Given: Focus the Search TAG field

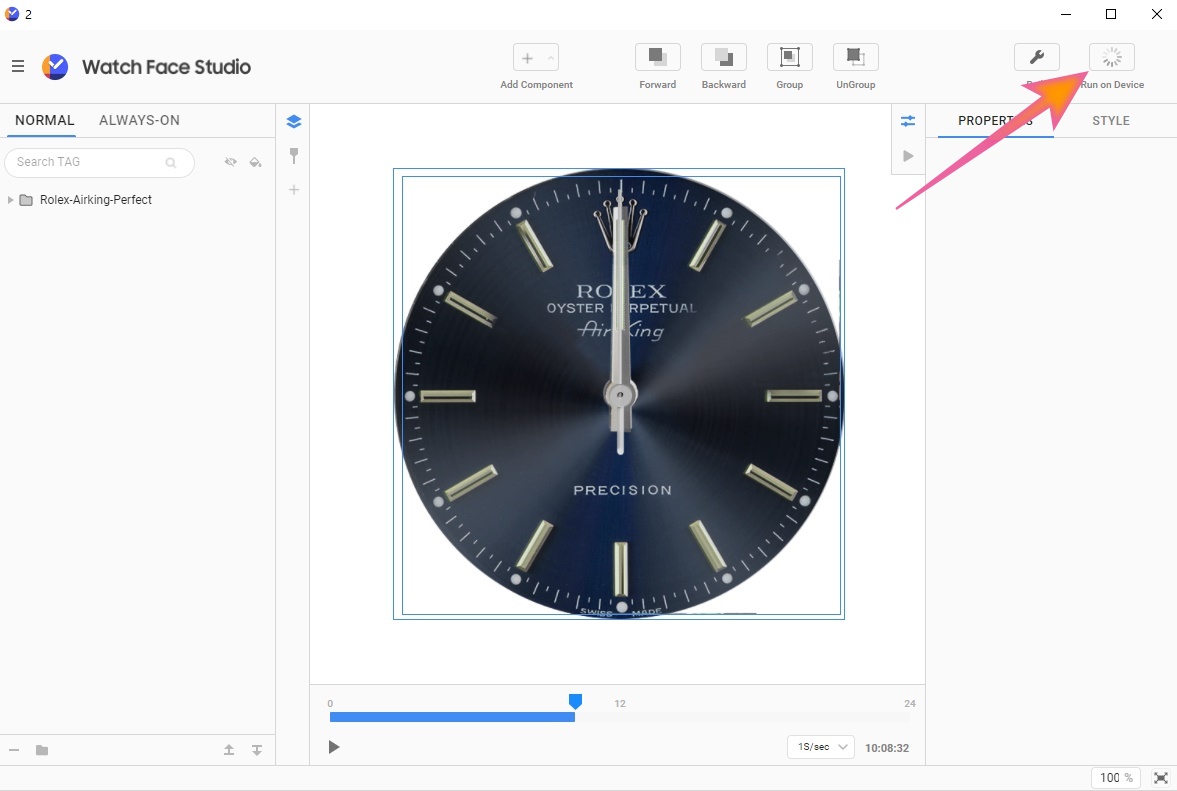Looking at the screenshot, I should 99,162.
